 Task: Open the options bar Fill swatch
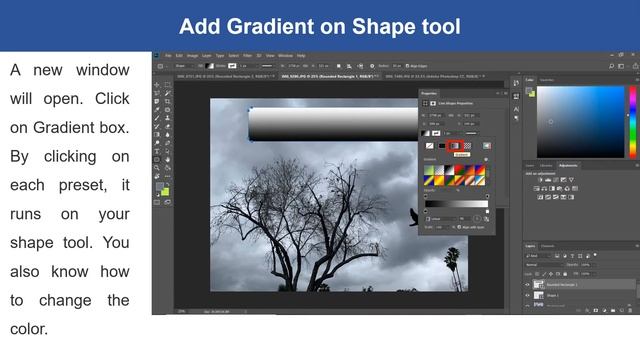[x=210, y=66]
